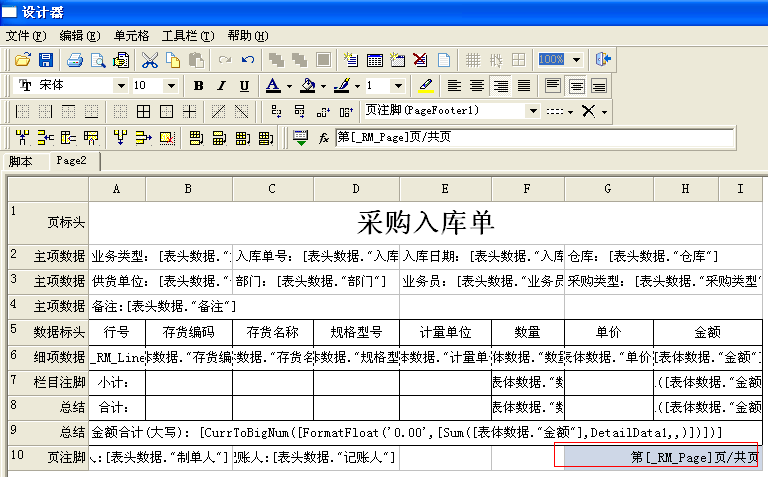768x477 pixels.
Task: Click the add new page icon
Action: tap(351, 60)
